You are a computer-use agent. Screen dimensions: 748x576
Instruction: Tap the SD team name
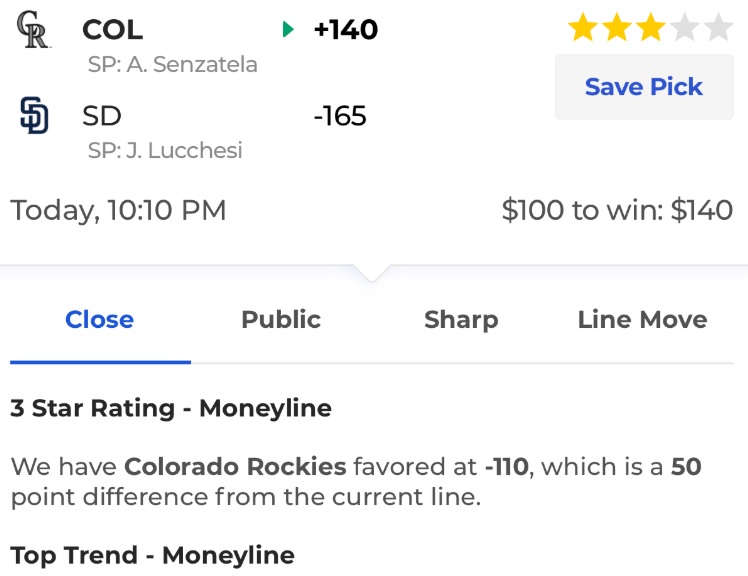point(102,116)
